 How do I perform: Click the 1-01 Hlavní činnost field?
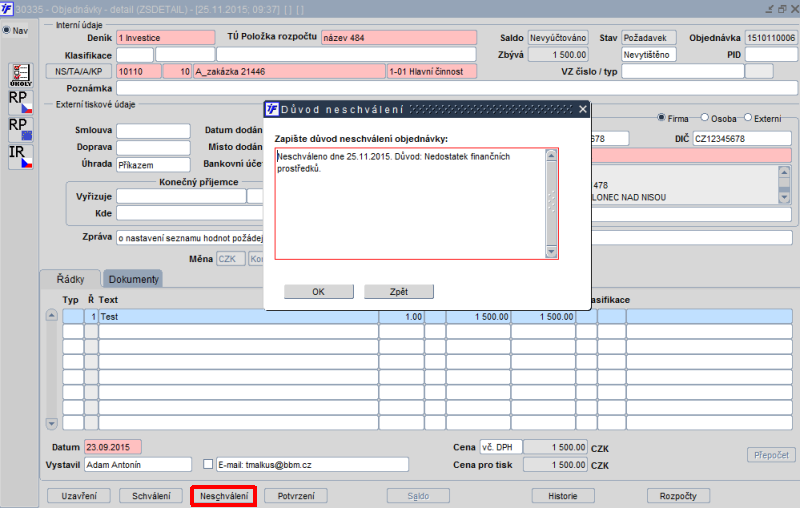pyautogui.click(x=432, y=71)
